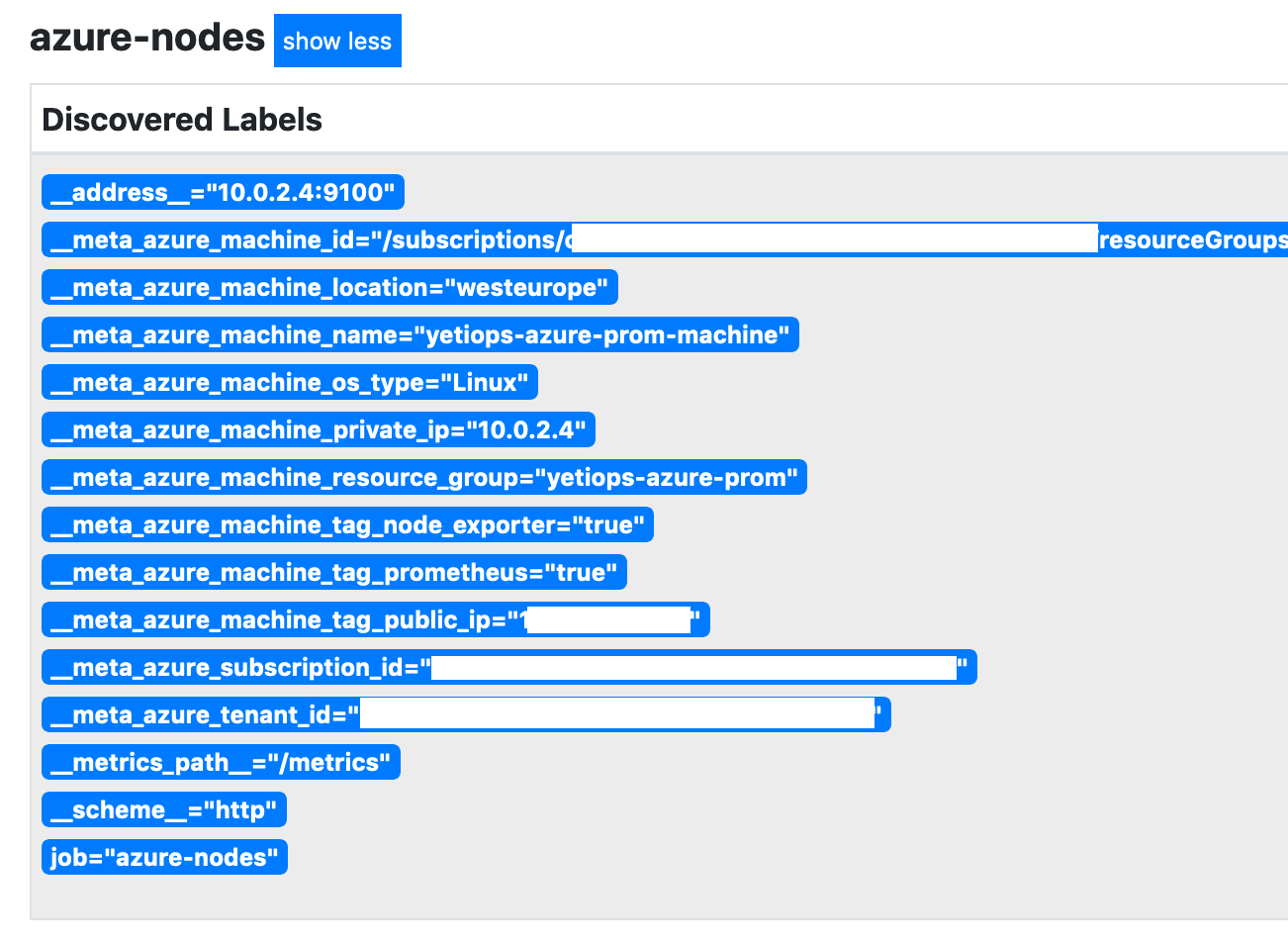Click the azure subscription_id label
Viewport: 1288px width, 944px height.
coord(508,667)
